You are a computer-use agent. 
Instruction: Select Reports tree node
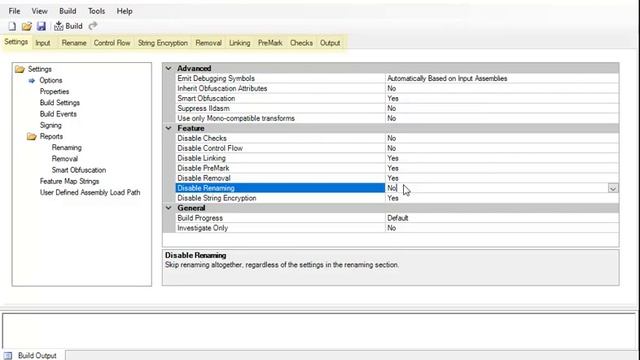tap(51, 136)
